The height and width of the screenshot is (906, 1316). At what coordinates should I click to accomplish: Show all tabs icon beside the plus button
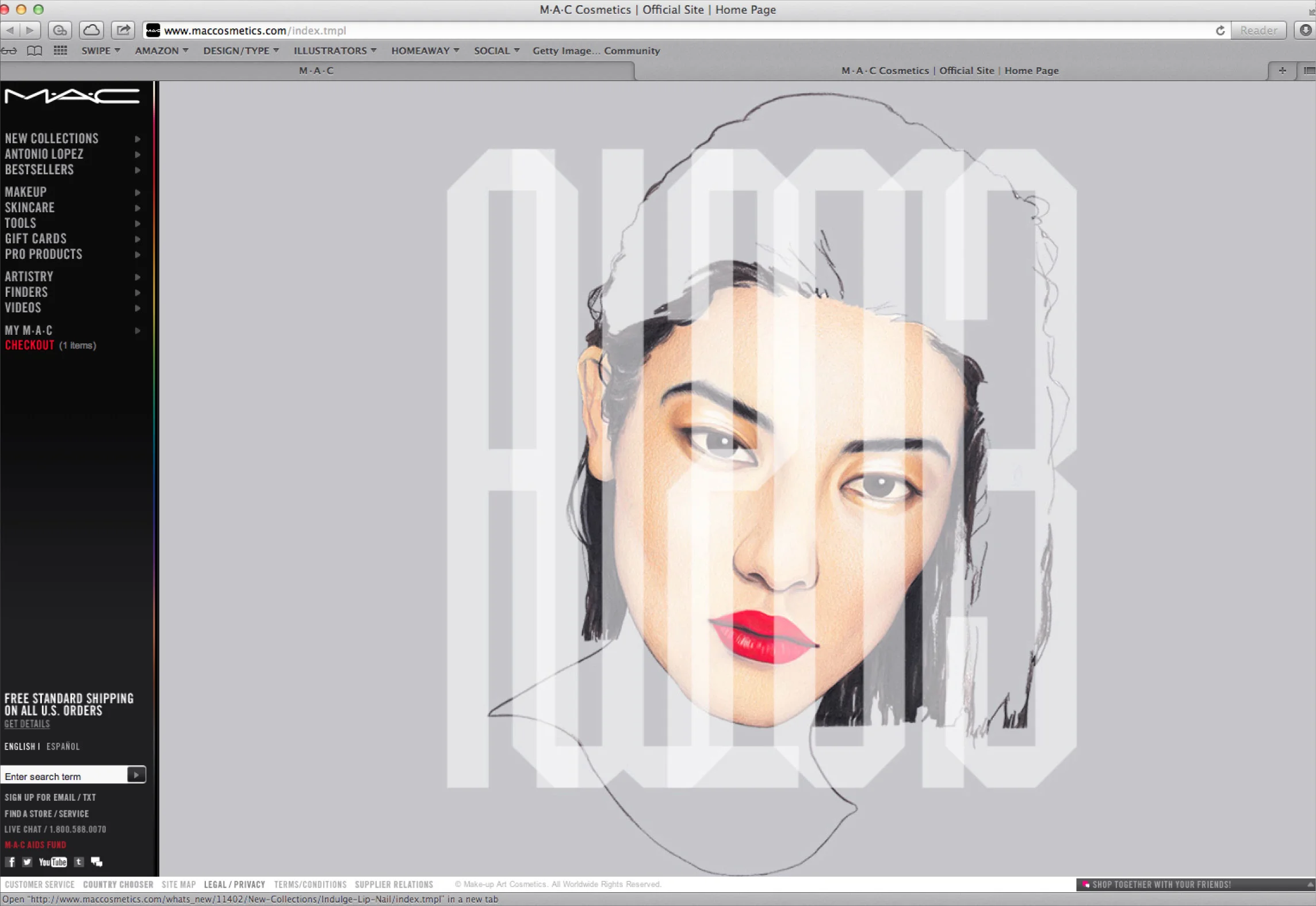click(x=1308, y=70)
